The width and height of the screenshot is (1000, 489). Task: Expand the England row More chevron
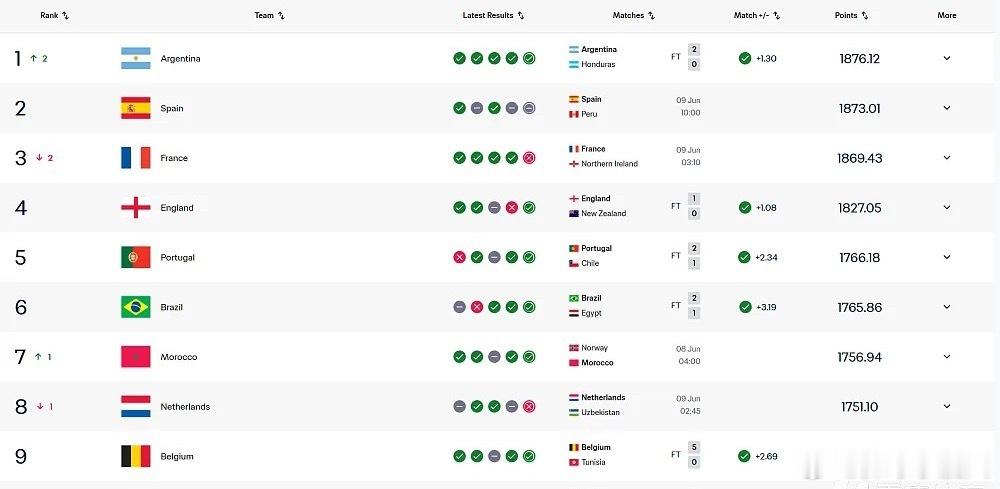pos(946,207)
